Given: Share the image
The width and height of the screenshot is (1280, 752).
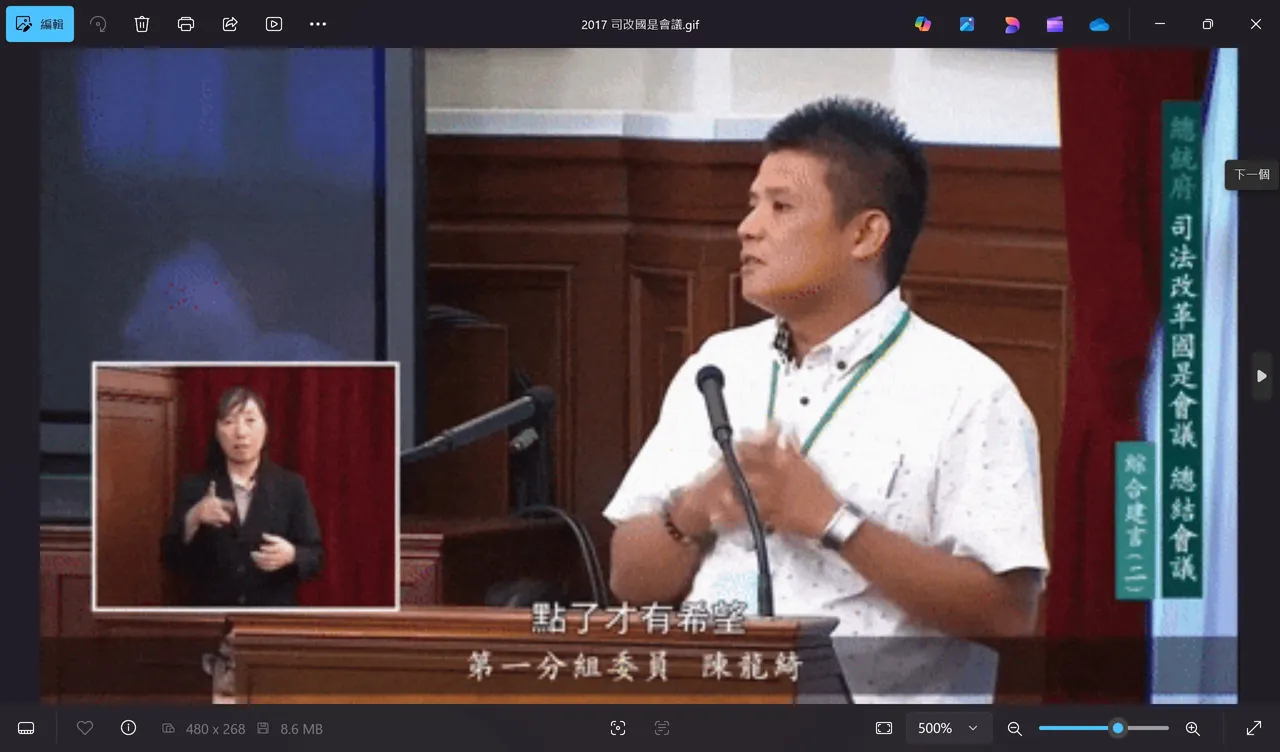Looking at the screenshot, I should pos(229,23).
